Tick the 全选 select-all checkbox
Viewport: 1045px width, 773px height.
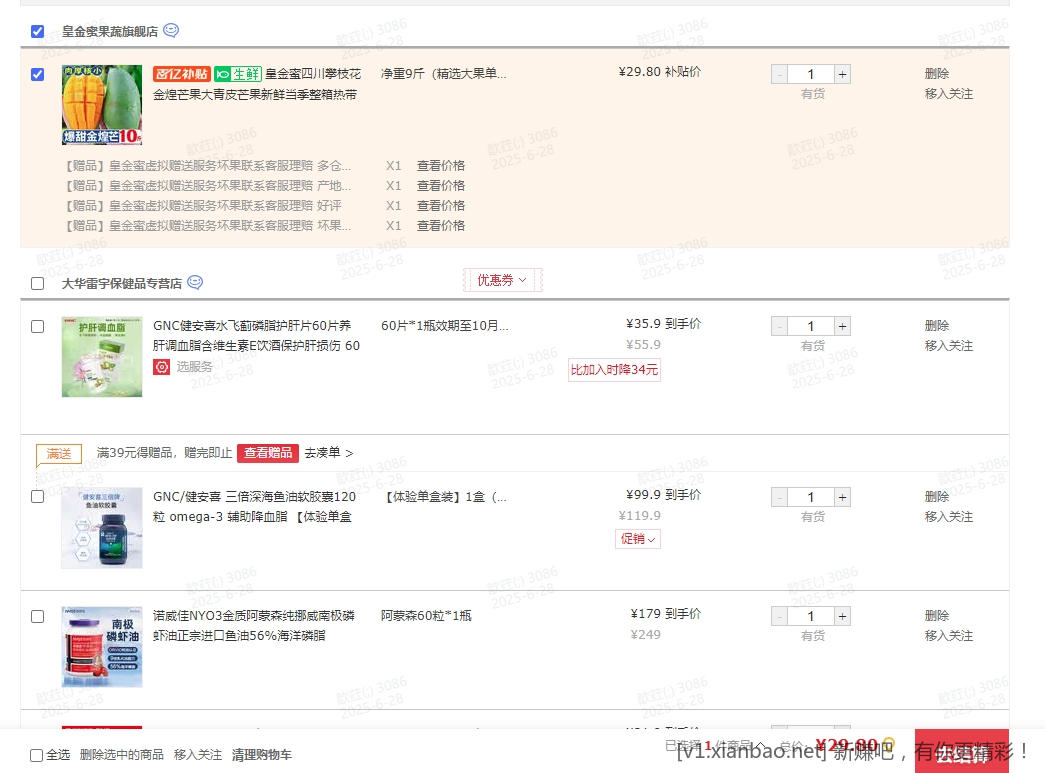37,755
